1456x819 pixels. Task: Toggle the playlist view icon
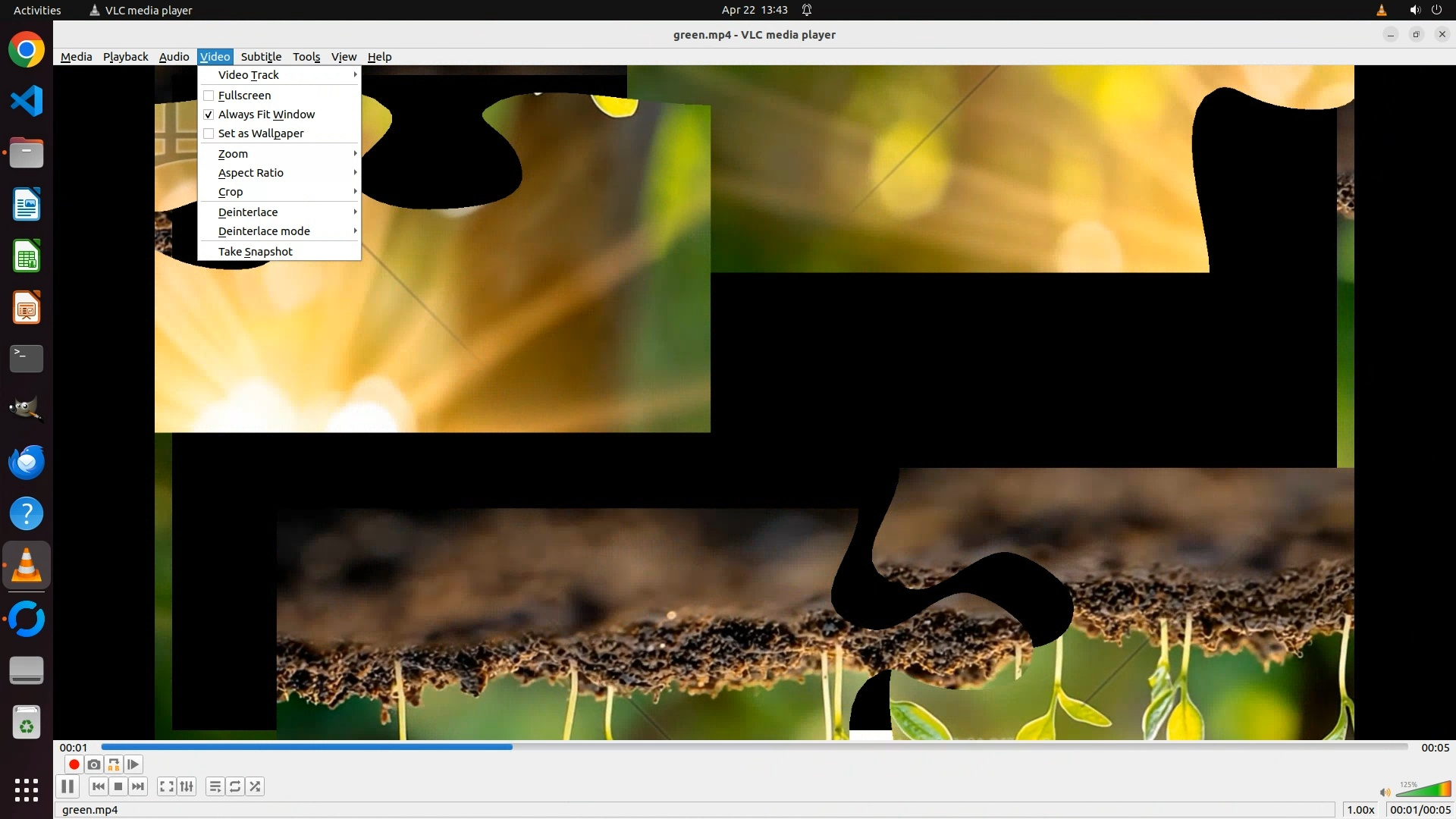pos(215,786)
